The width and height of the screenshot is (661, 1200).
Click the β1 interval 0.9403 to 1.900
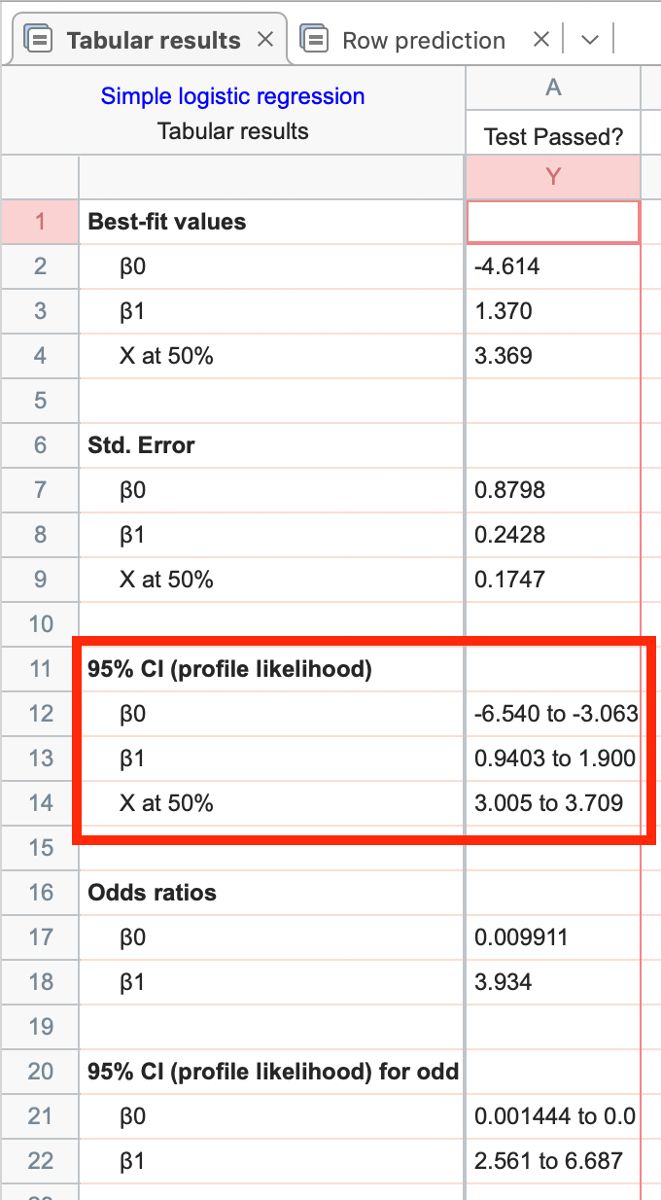tap(554, 759)
